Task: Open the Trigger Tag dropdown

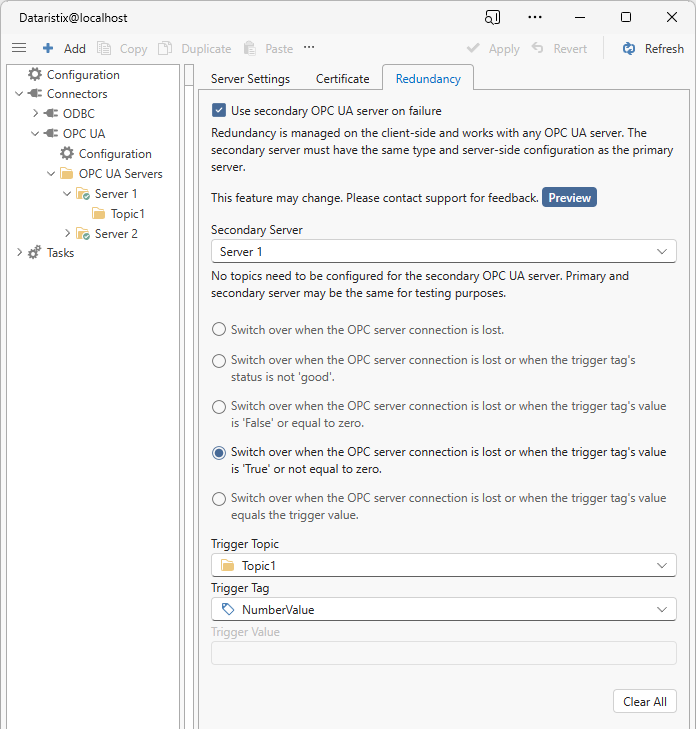Action: 443,609
